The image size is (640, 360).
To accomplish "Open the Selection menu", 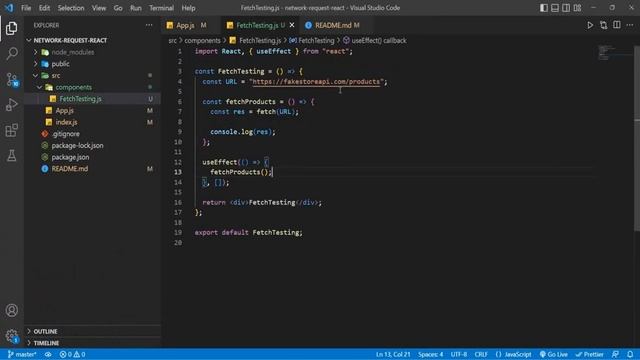I will coord(71,8).
